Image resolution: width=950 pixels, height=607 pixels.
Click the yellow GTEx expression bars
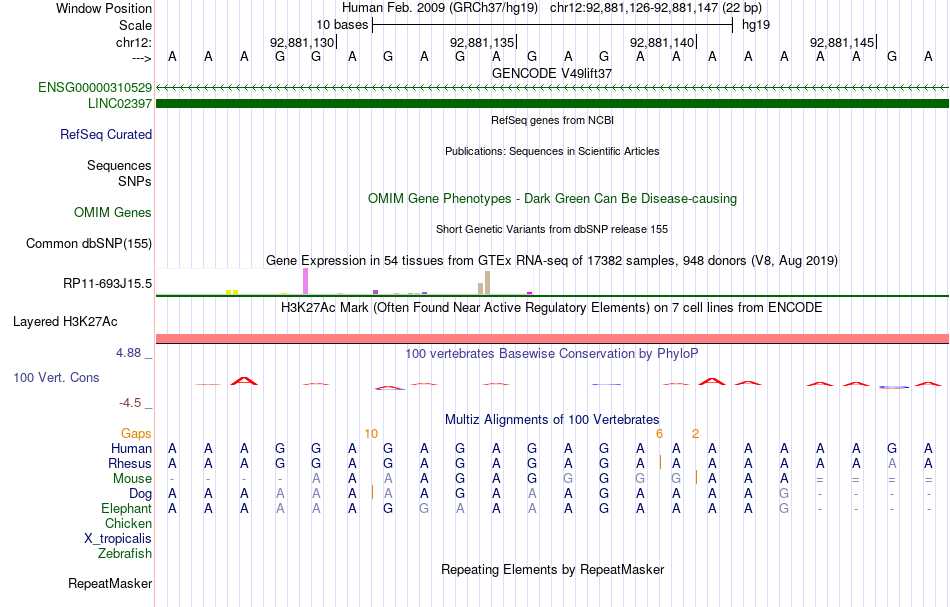click(232, 292)
